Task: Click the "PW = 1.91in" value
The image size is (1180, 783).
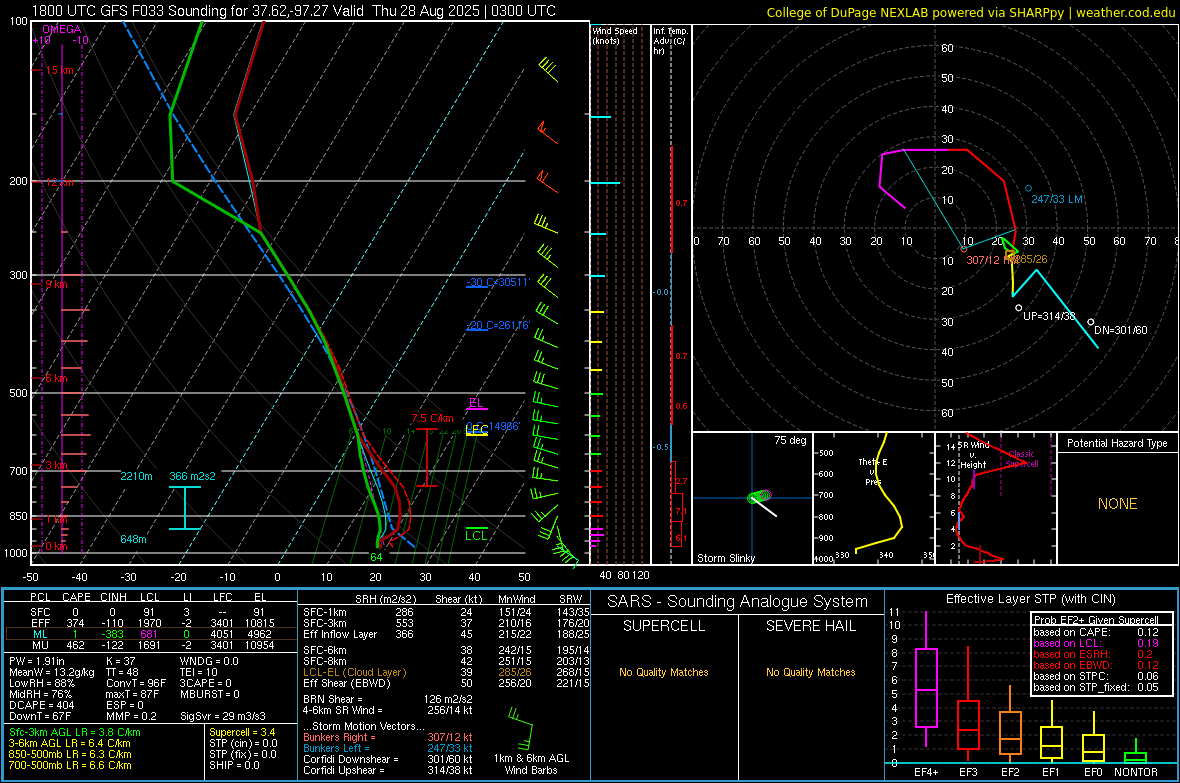Action: point(37,661)
